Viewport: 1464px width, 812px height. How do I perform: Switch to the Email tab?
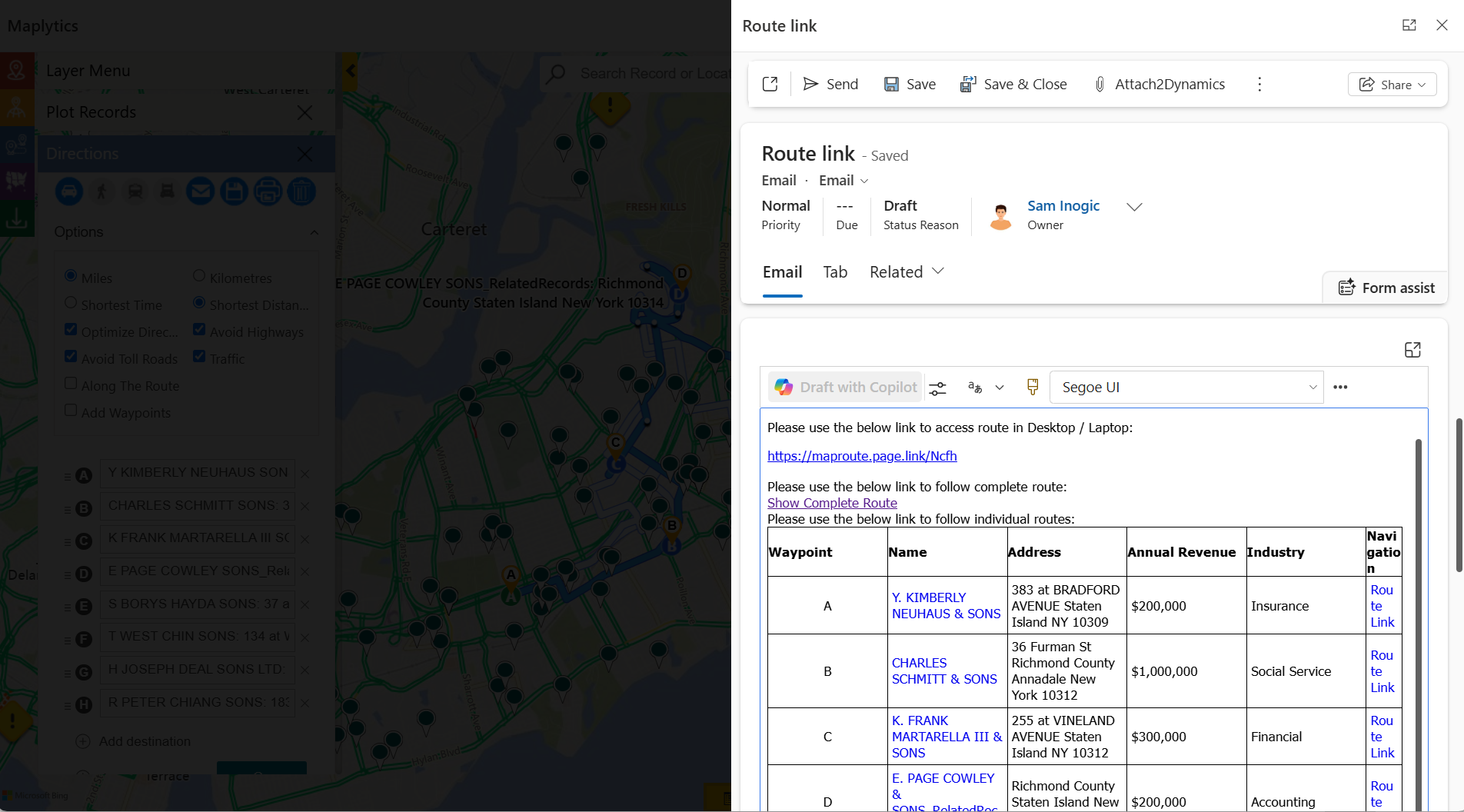(782, 272)
